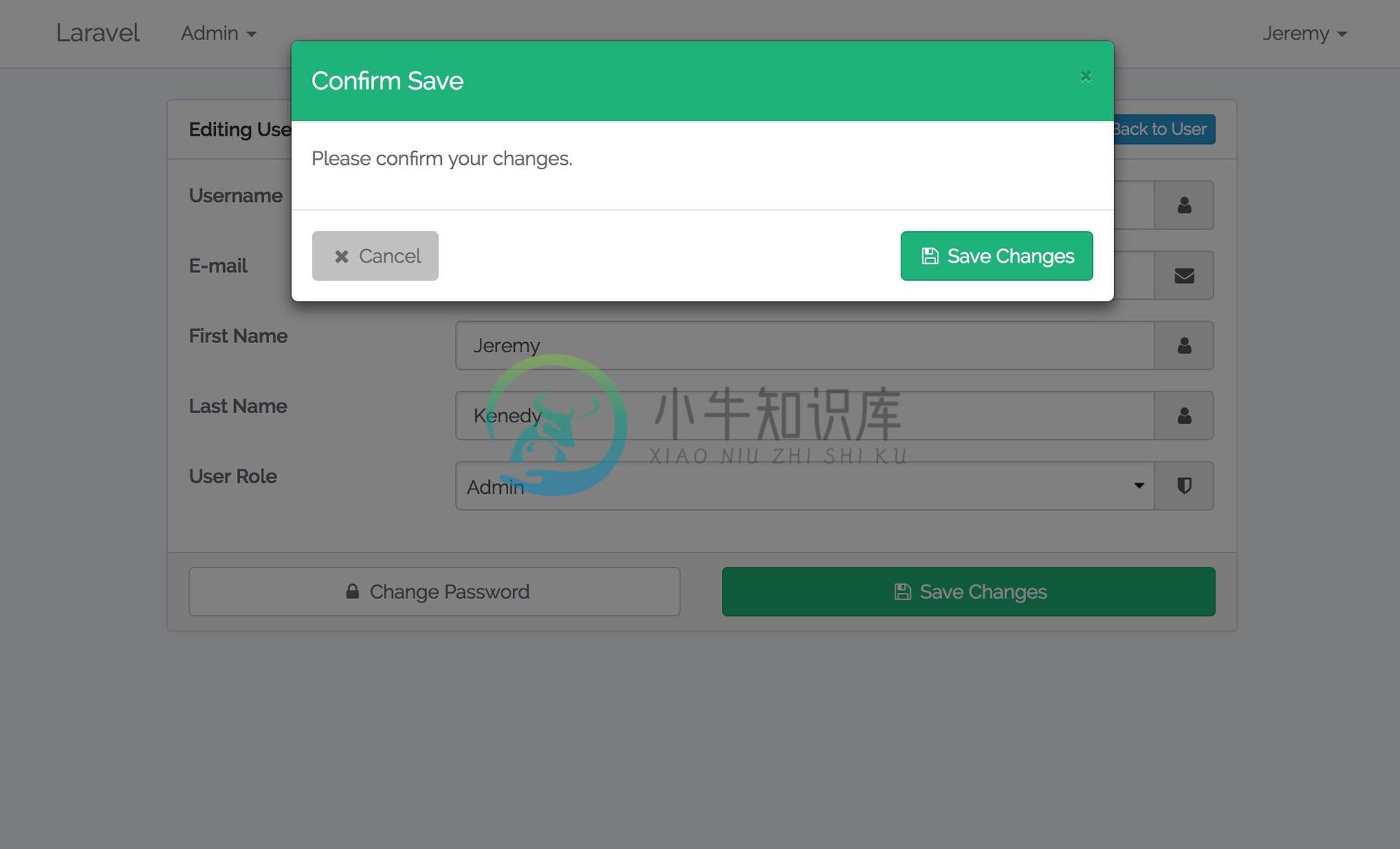Click the Laravel menu item in navbar
This screenshot has width=1400, height=849.
[97, 33]
